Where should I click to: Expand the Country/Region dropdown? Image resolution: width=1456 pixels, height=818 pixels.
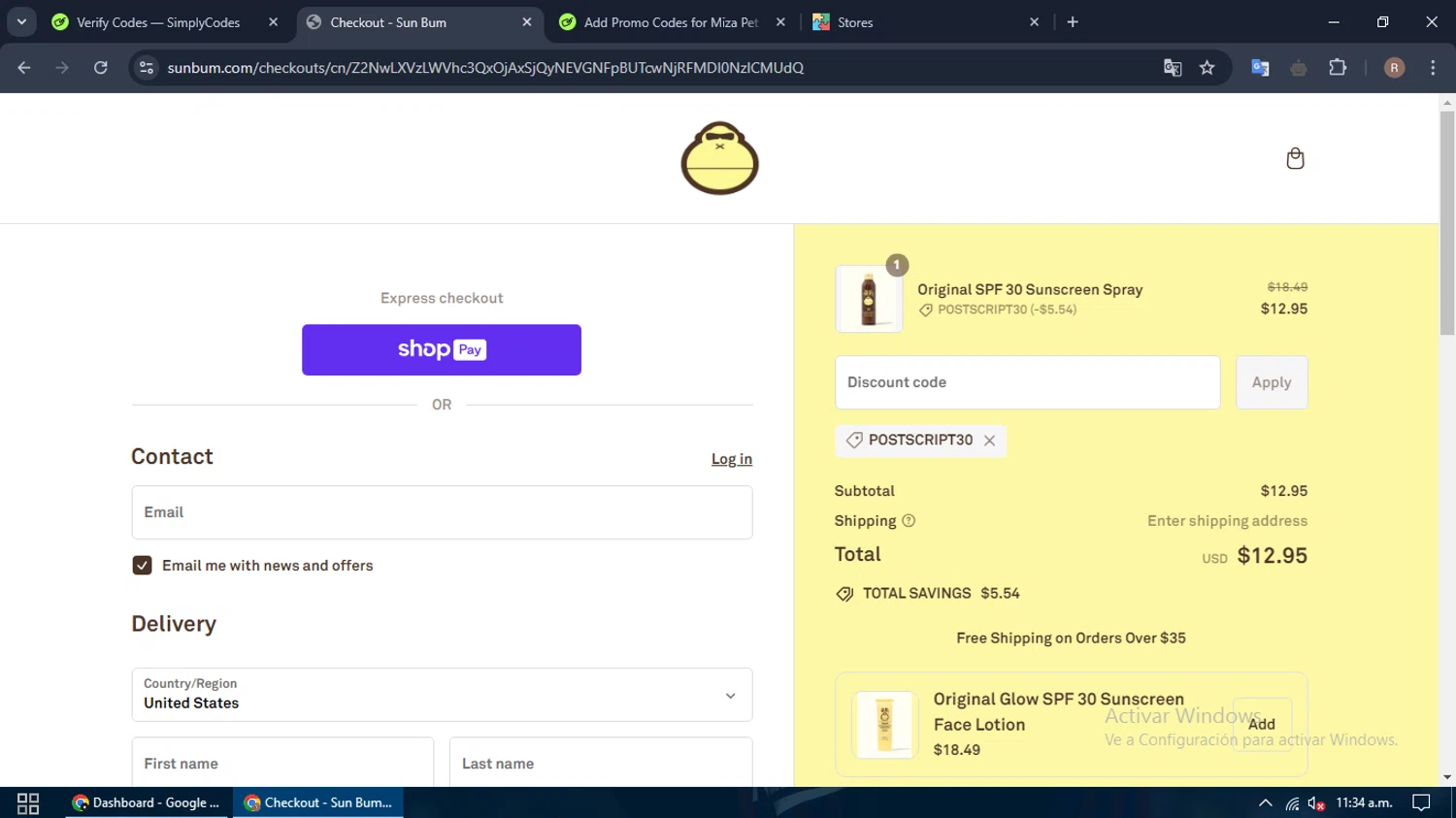[442, 695]
